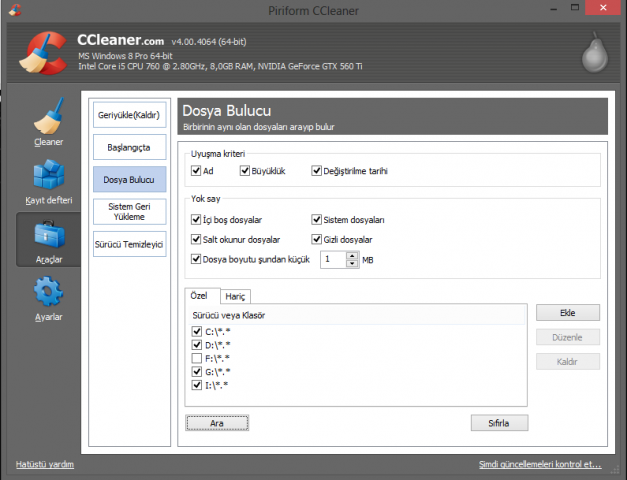The image size is (627, 480).
Task: Decrease file size with down arrow
Action: click(352, 263)
